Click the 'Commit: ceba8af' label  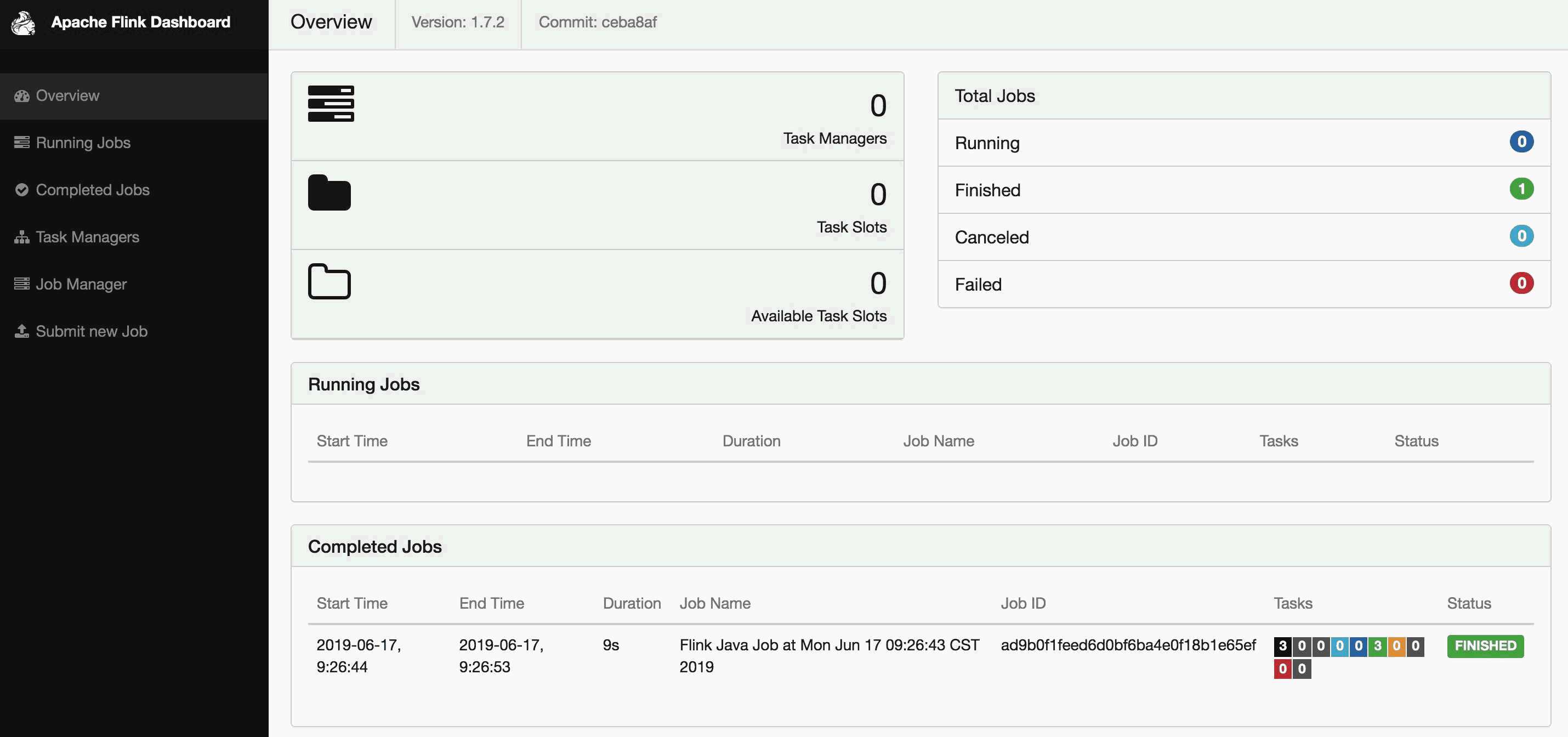point(598,22)
